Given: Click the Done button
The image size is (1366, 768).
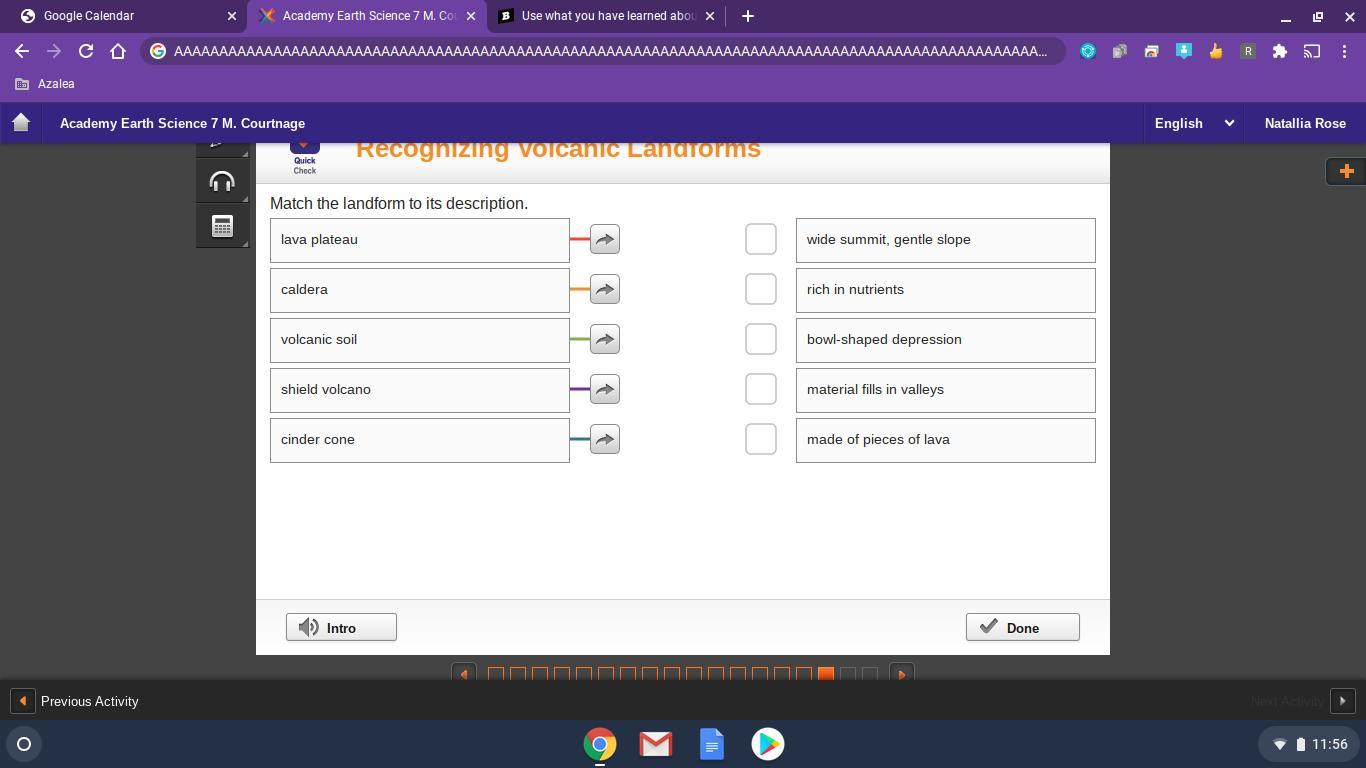Looking at the screenshot, I should 1022,627.
